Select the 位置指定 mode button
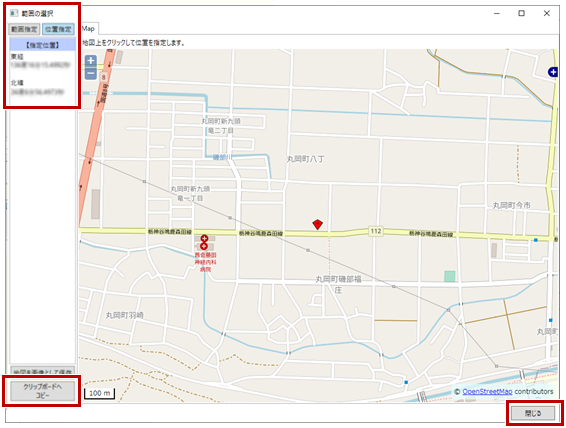 58,29
